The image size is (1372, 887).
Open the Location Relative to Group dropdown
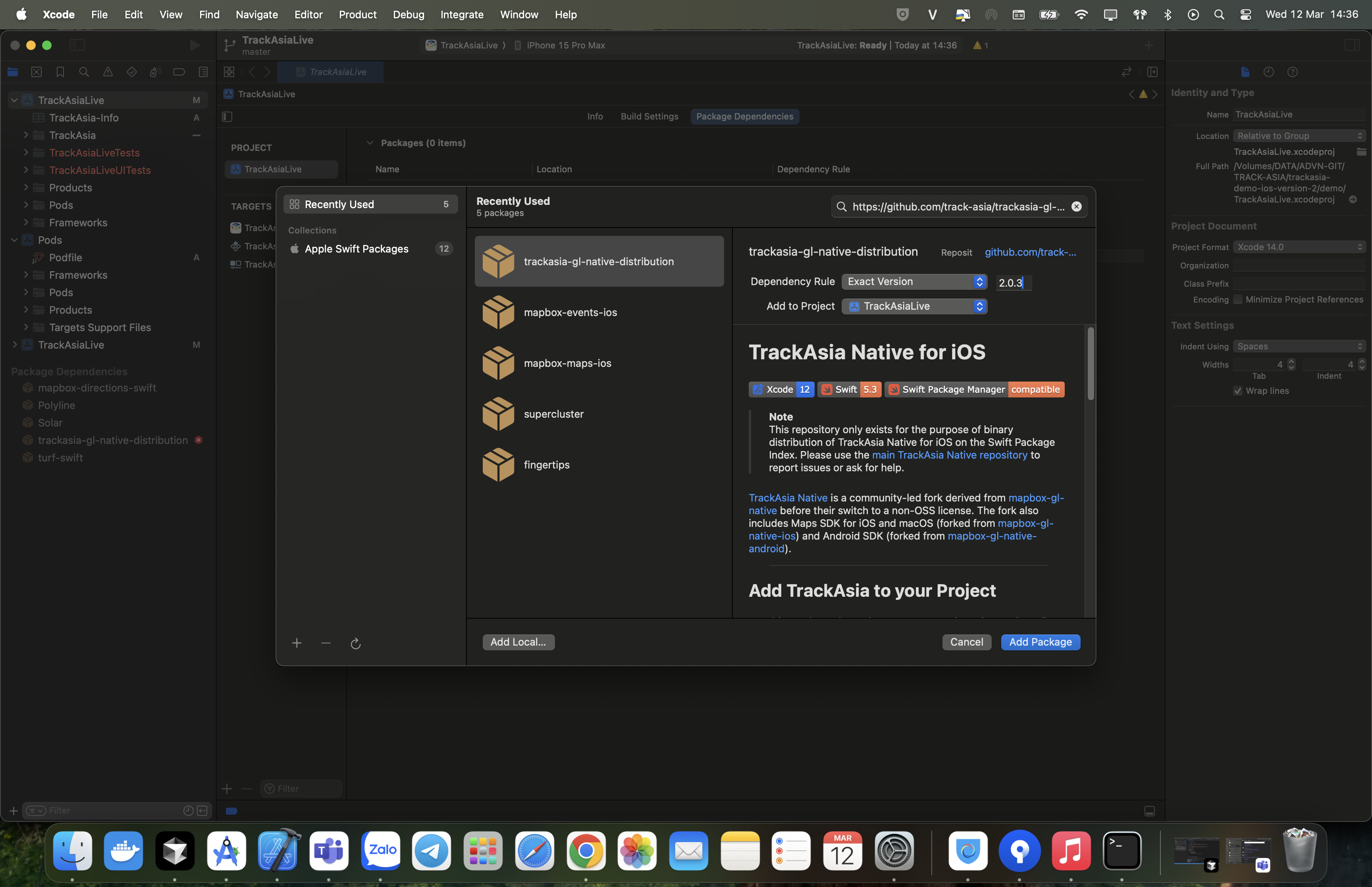[x=1299, y=136]
